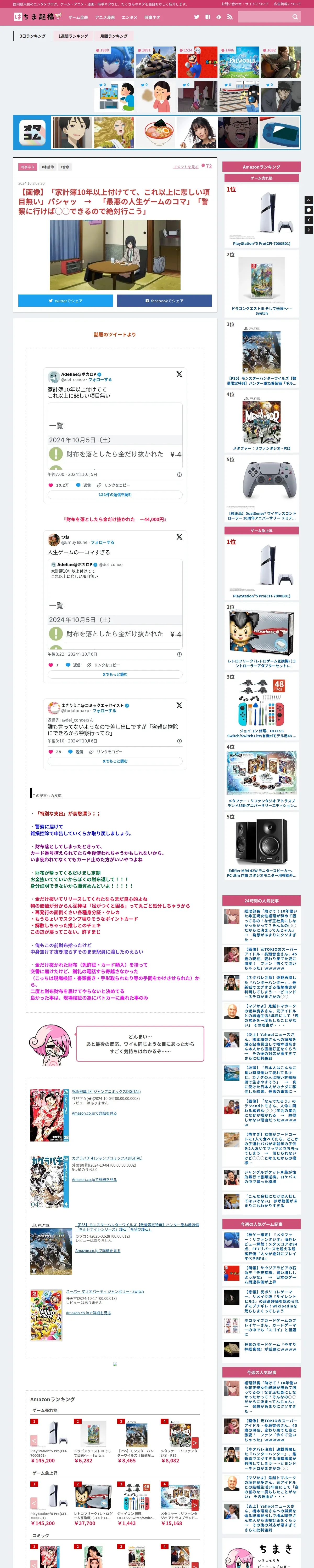Select the 月間ランキング tab
This screenshot has width=314, height=1568.
click(x=114, y=36)
